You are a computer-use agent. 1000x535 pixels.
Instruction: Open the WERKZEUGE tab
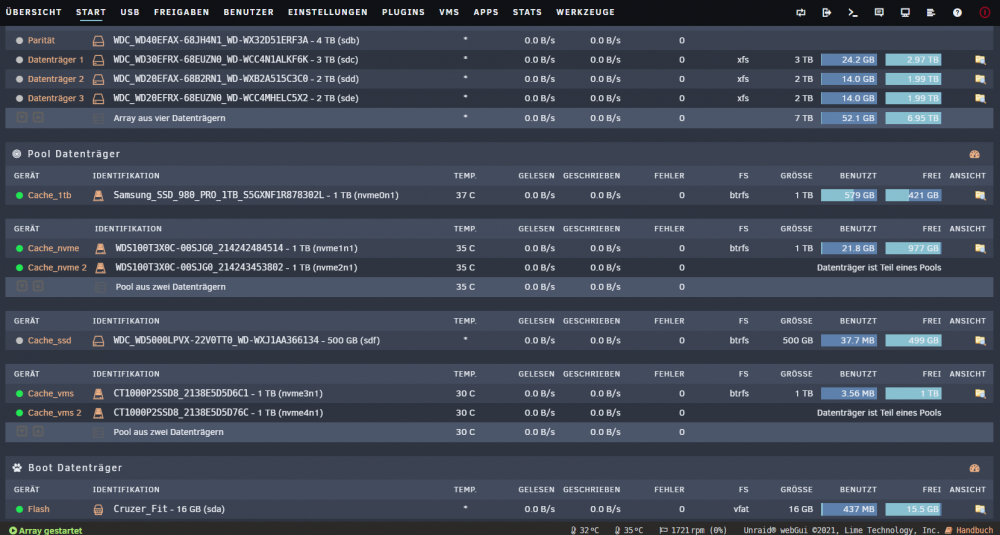click(585, 12)
